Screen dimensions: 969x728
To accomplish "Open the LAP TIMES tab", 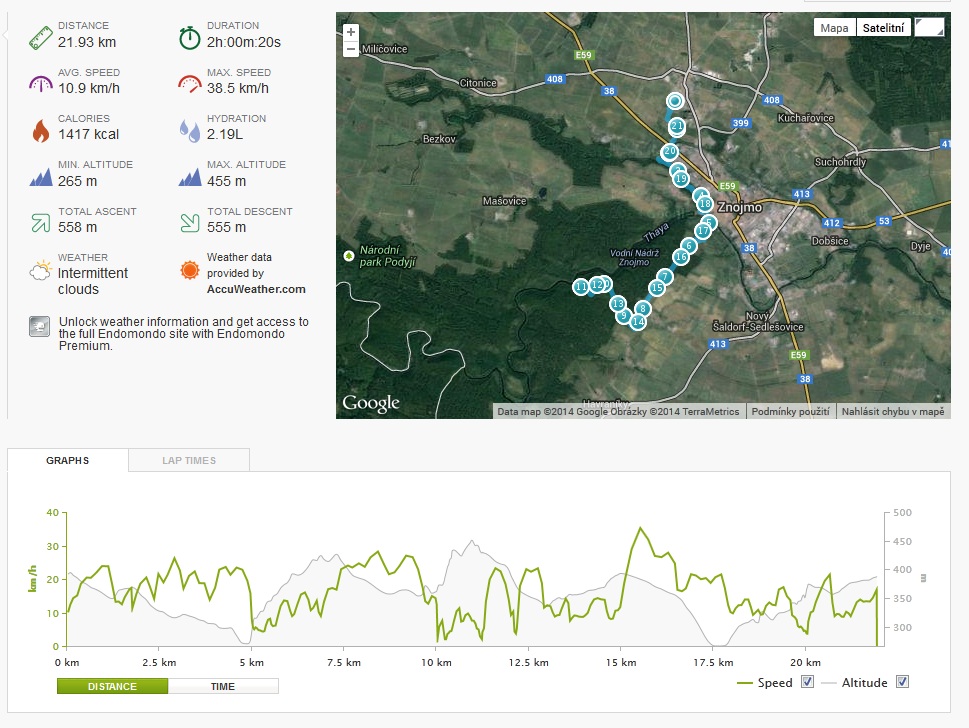I will click(x=189, y=460).
